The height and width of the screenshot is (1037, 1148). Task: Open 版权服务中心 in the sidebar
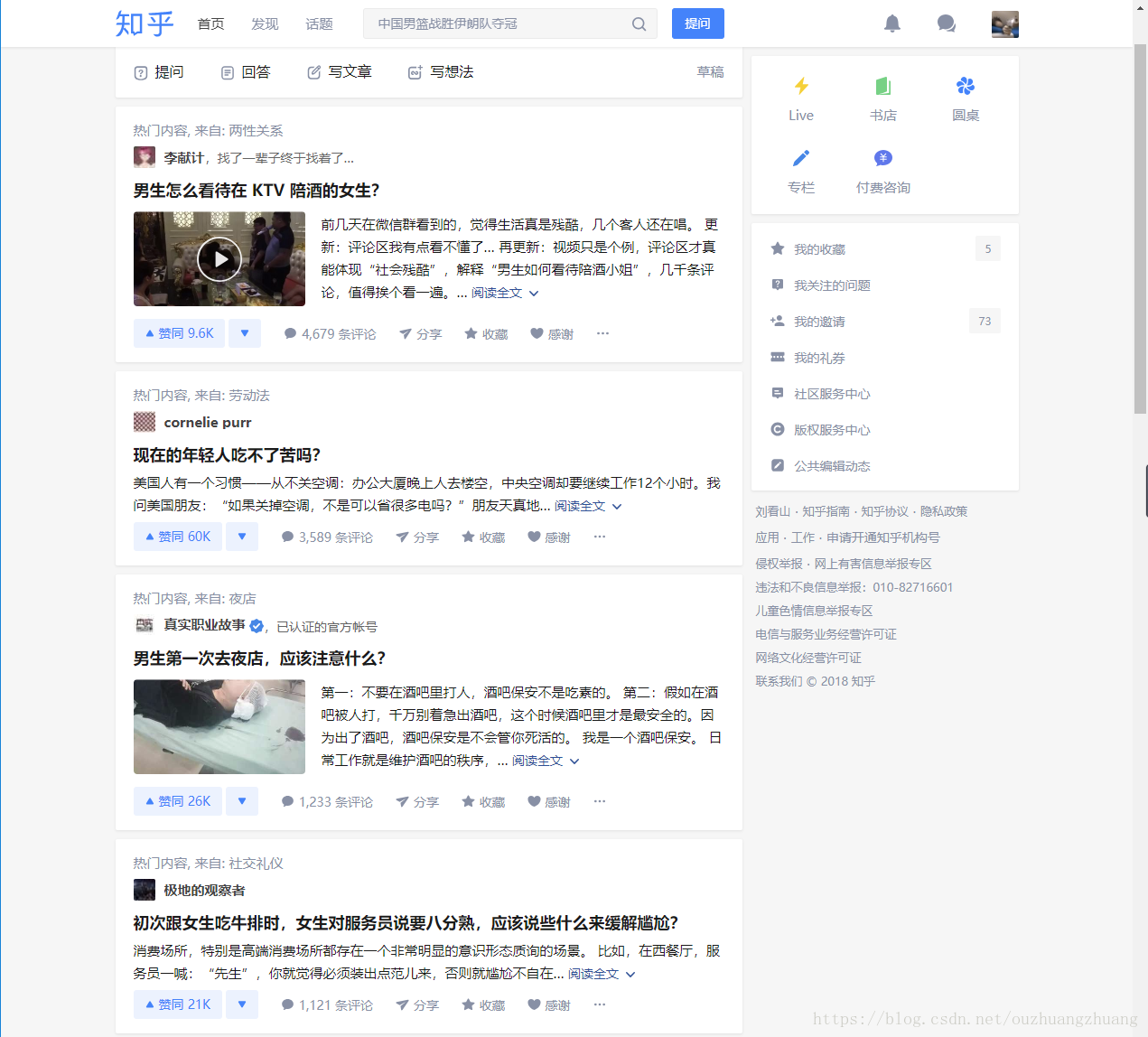tap(885, 430)
